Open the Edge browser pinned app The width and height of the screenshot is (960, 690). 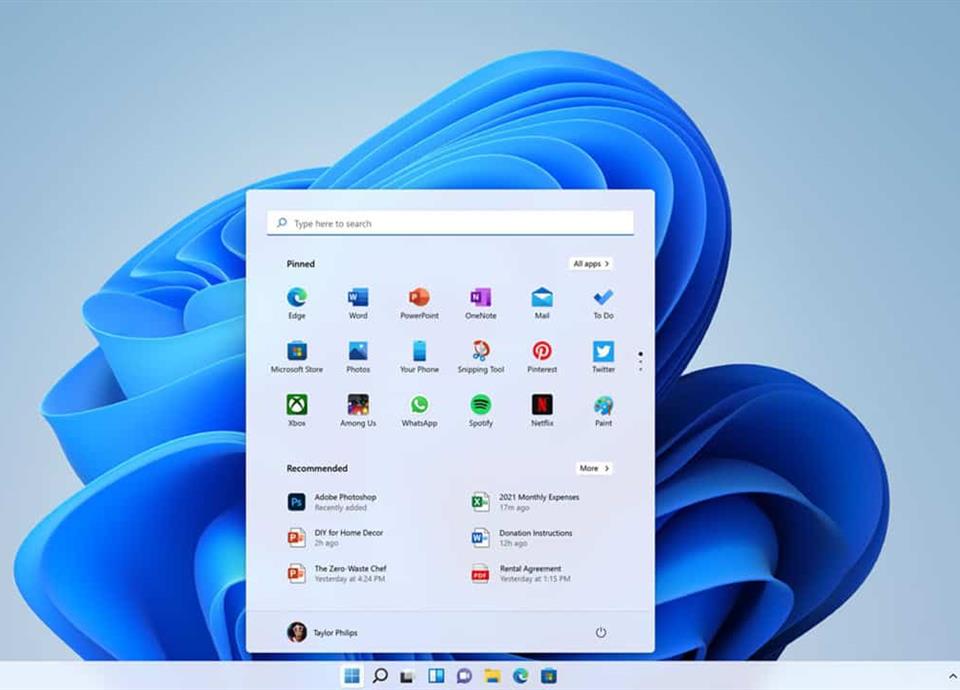[297, 298]
